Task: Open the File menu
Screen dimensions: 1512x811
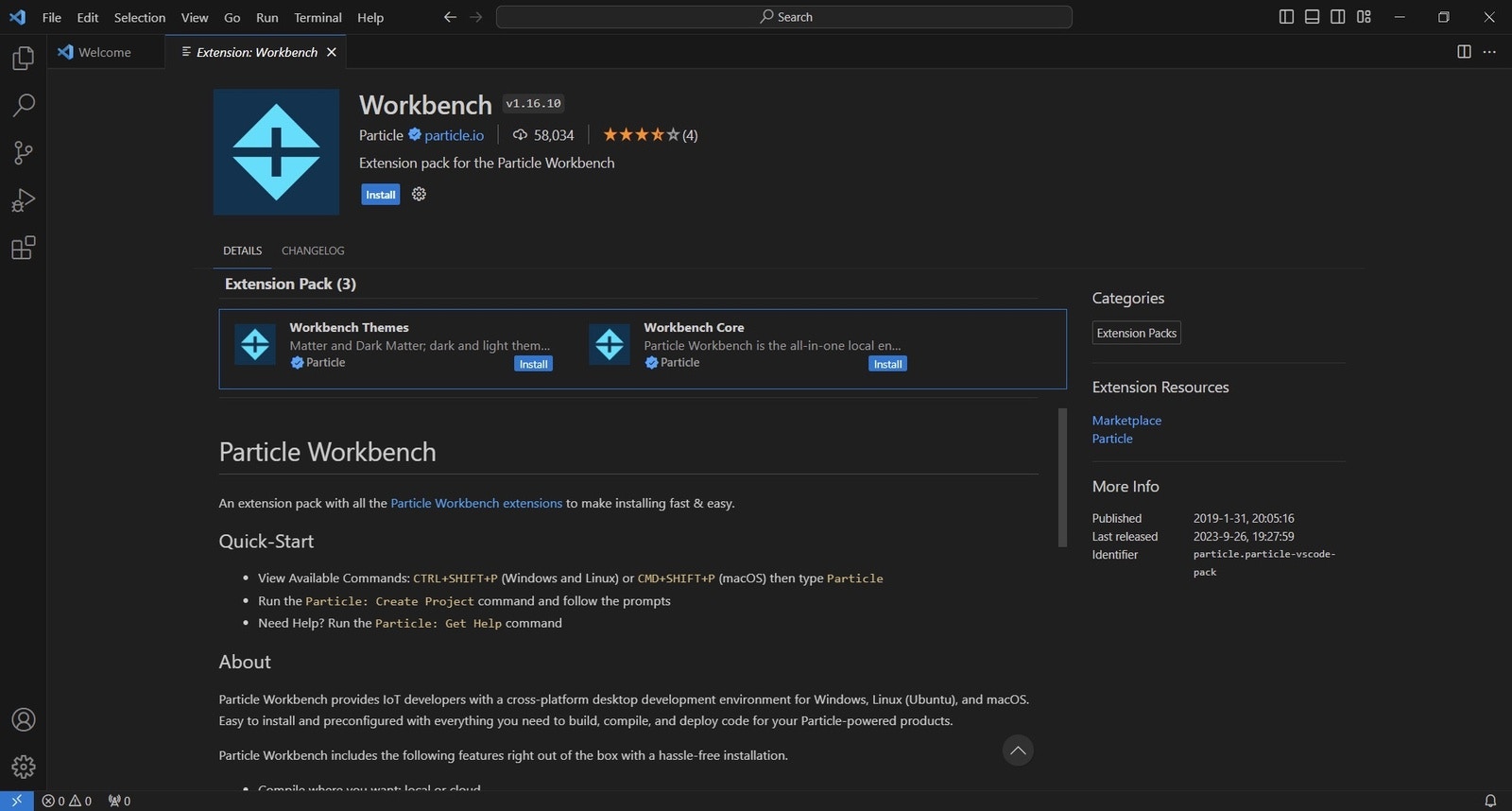Action: [52, 17]
